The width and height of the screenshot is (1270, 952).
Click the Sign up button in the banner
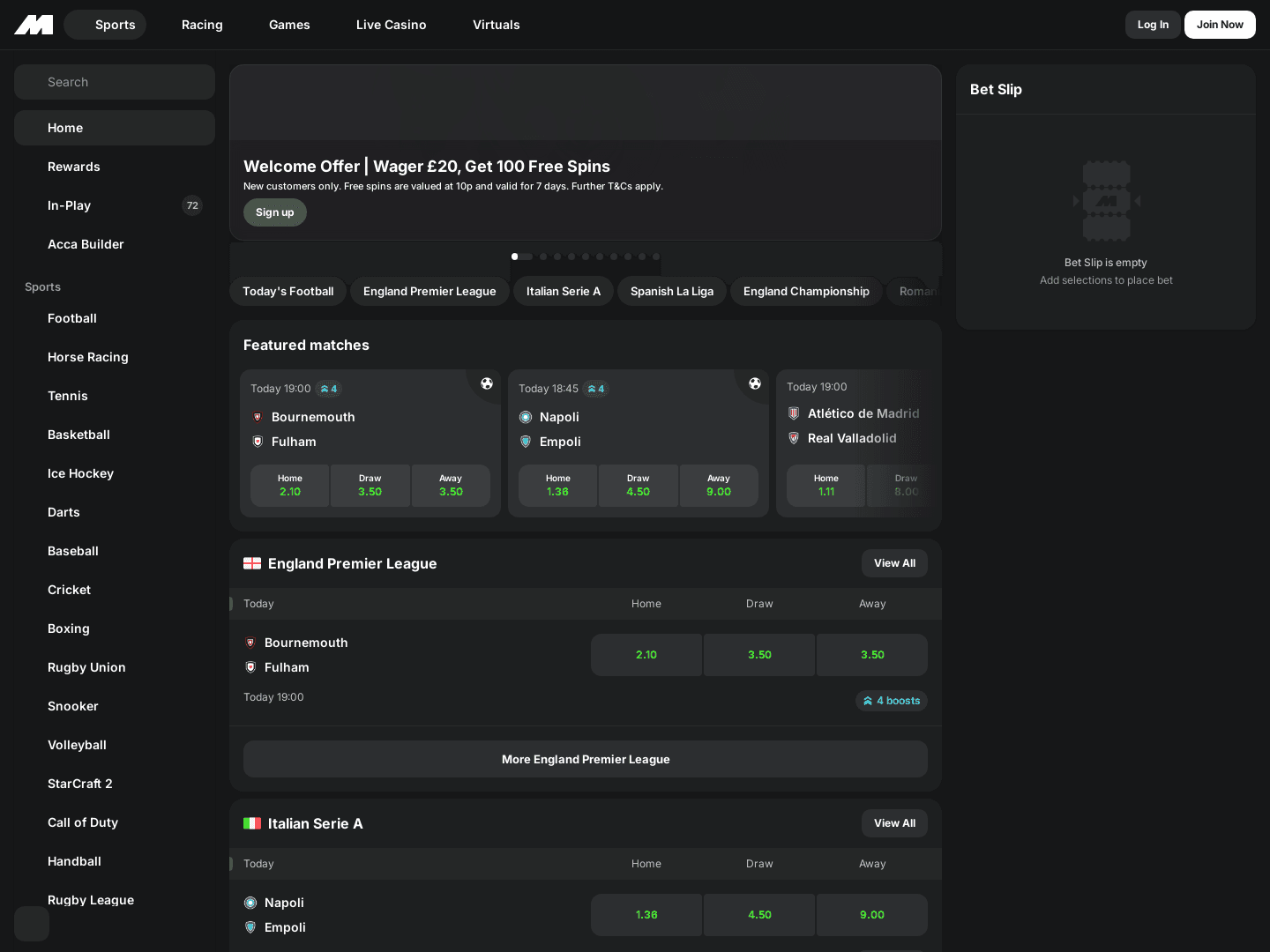[x=274, y=212]
